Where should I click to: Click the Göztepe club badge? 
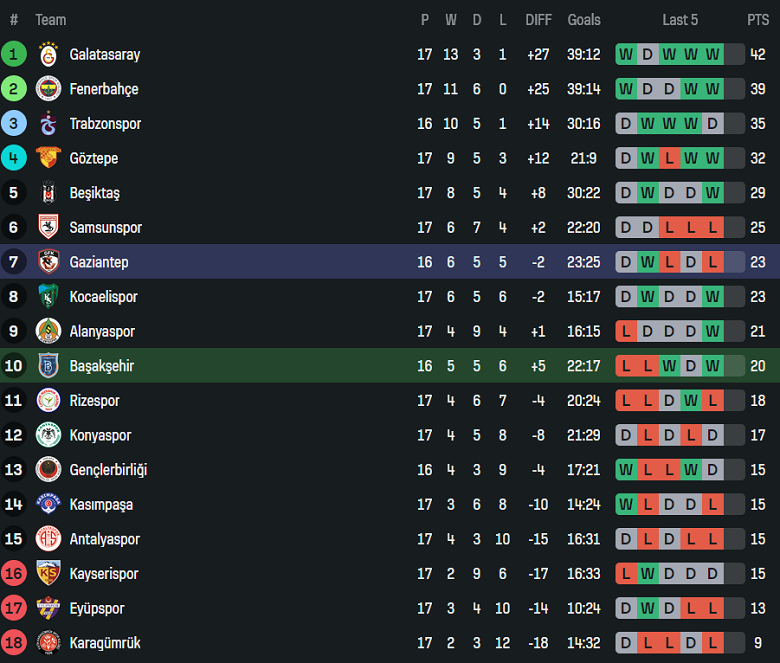click(48, 158)
